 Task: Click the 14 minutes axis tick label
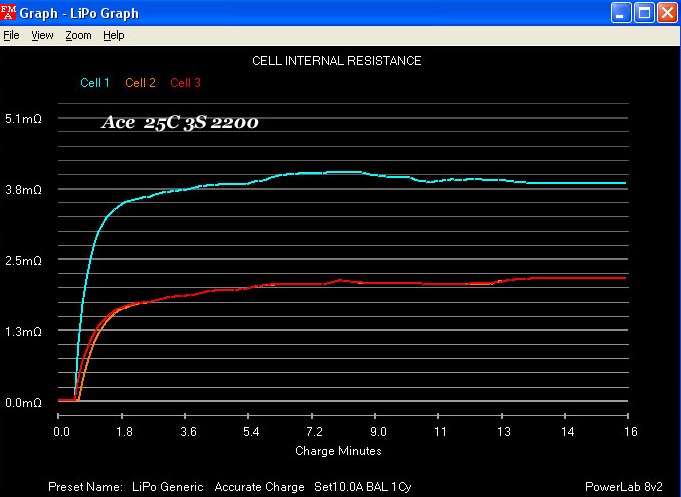568,431
